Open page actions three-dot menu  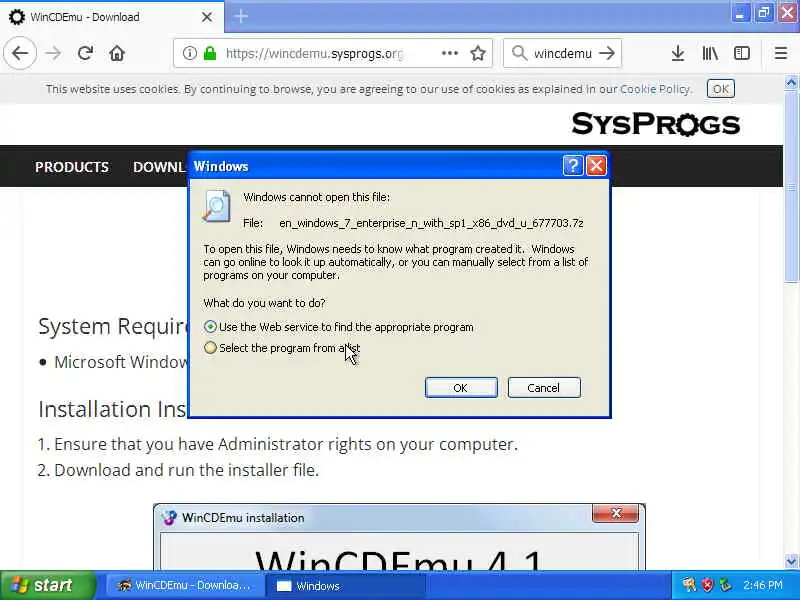449,53
